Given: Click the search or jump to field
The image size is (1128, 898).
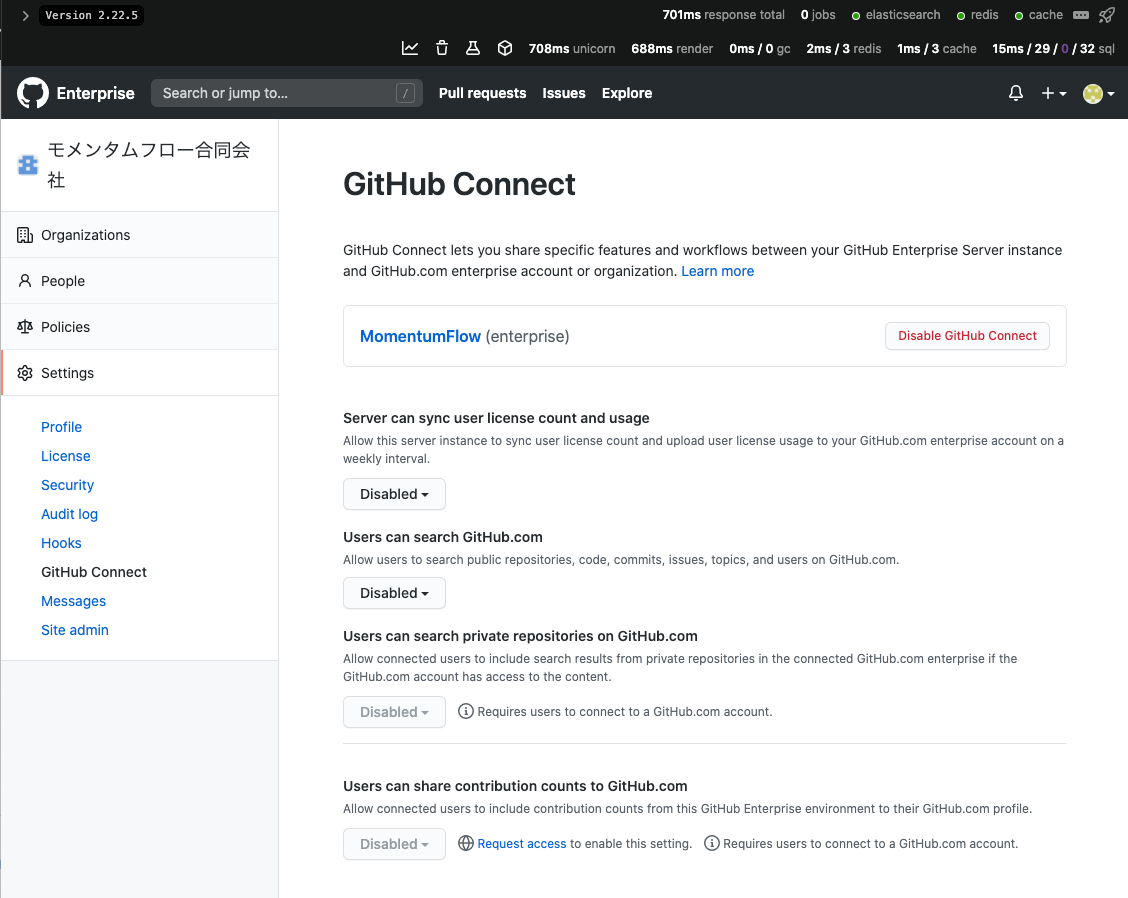Looking at the screenshot, I should tap(286, 92).
